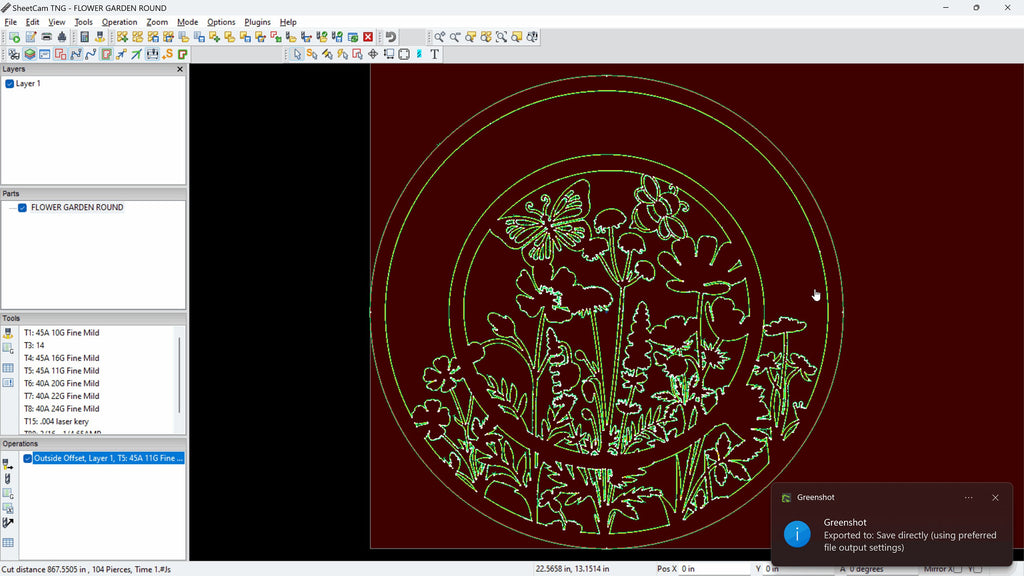
Task: Select tool T1: 45A 10G Fine Mild
Action: click(61, 332)
